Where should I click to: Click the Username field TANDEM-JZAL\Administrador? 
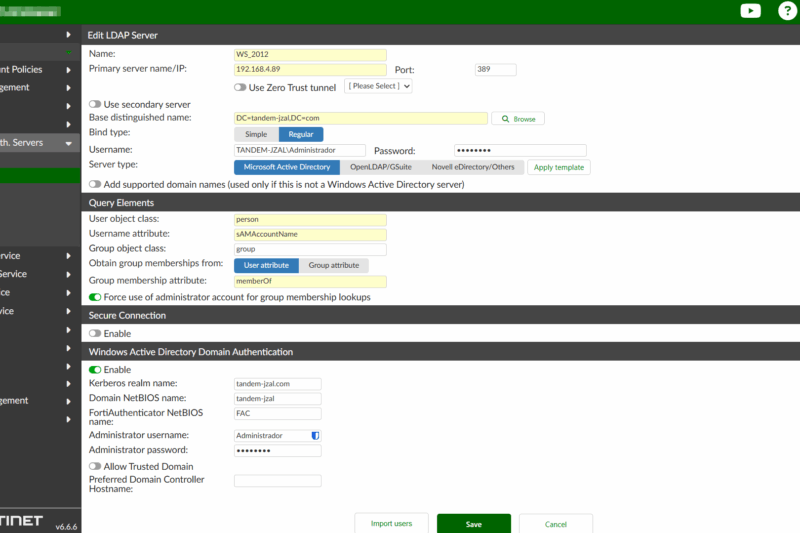click(299, 150)
